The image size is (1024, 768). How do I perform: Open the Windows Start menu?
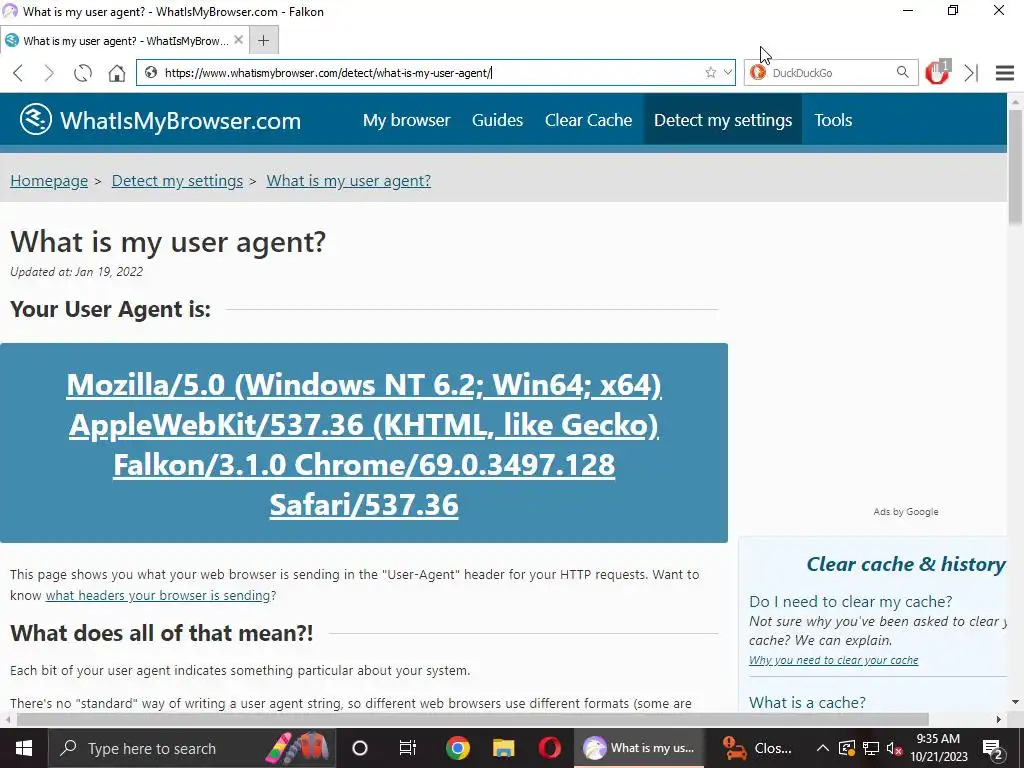tap(24, 748)
